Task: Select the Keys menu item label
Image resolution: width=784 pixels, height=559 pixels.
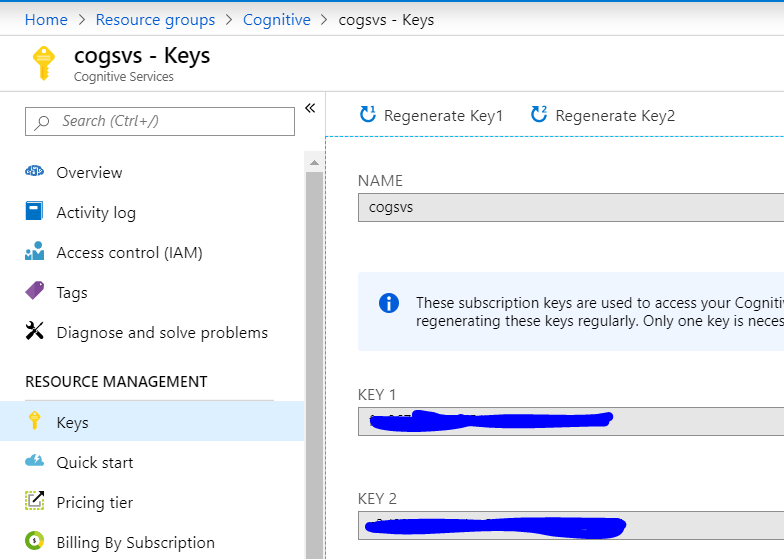Action: coord(73,423)
